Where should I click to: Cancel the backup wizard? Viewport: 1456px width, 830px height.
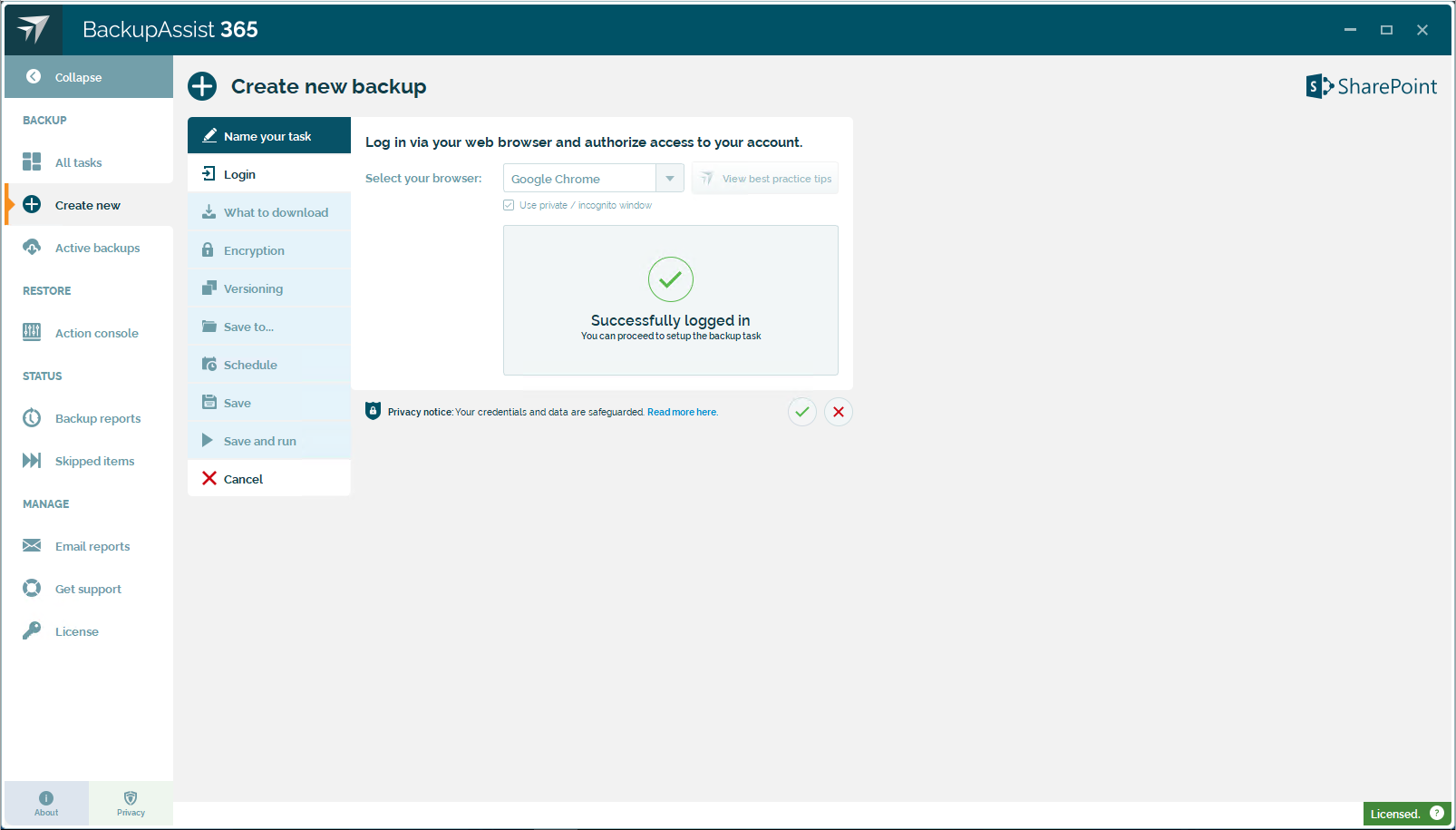(269, 479)
